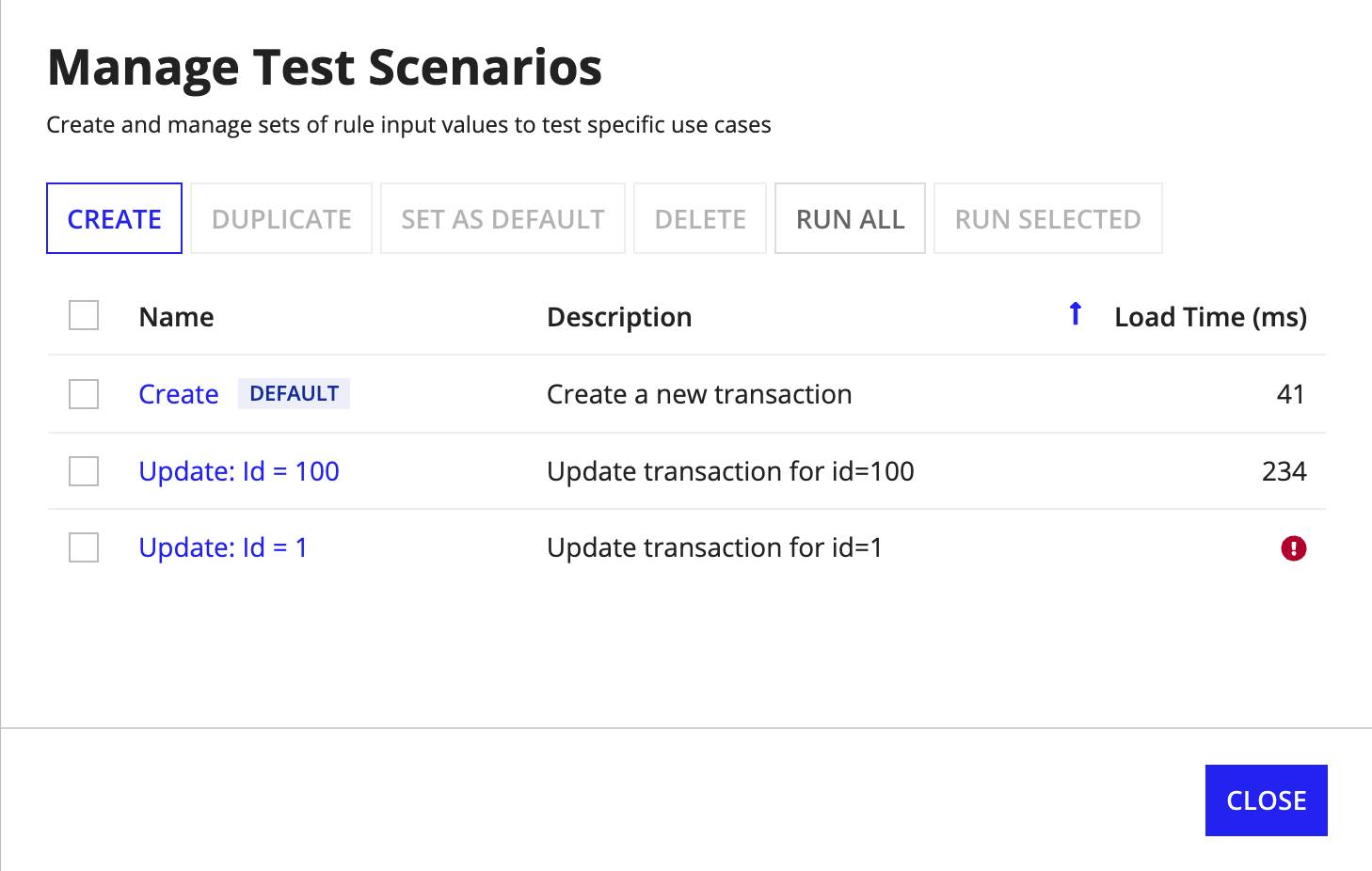Run all test scenarios with RUN ALL
The image size is (1372, 871).
click(850, 218)
